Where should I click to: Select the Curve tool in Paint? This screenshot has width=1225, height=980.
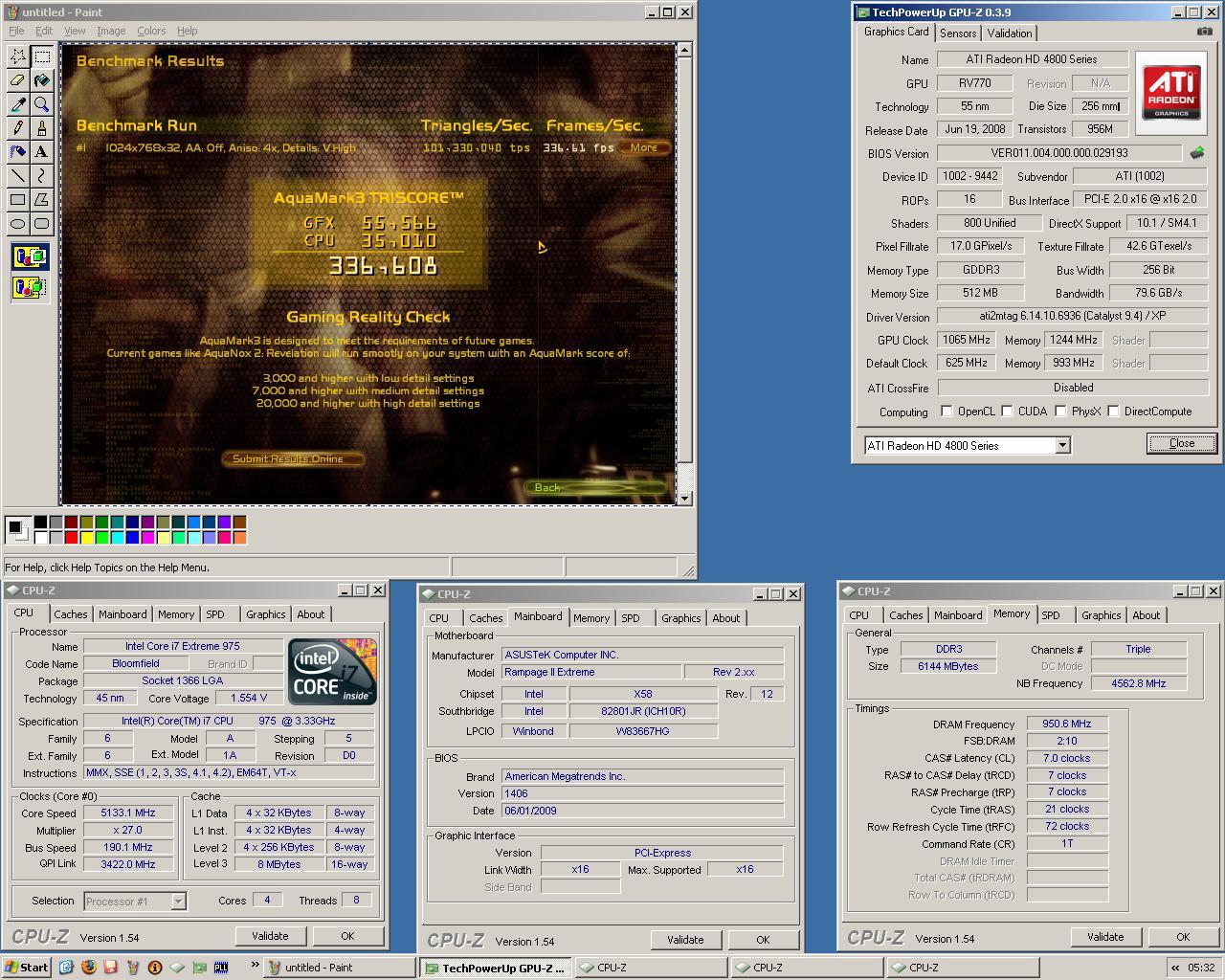(x=41, y=176)
